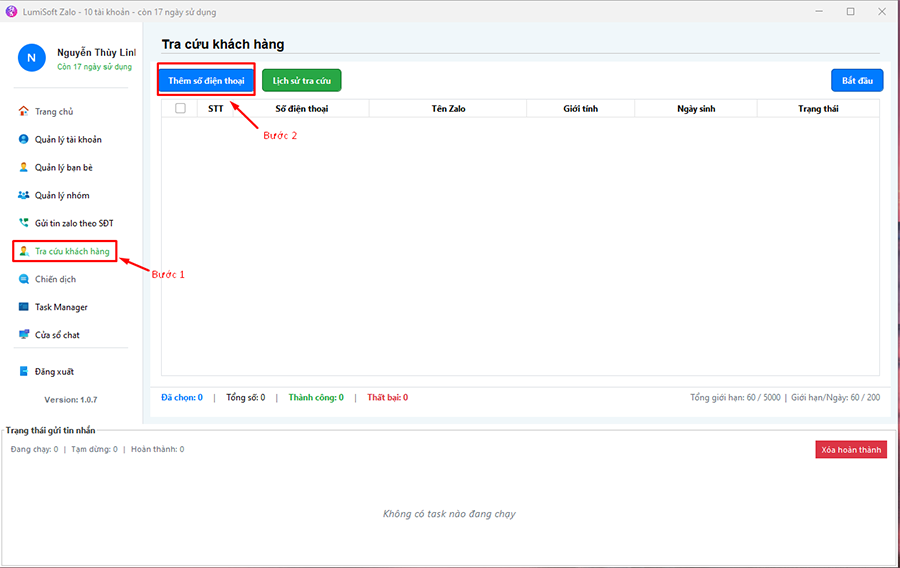Select the Quản lý bạn bè icon
The width and height of the screenshot is (900, 568).
(24, 168)
